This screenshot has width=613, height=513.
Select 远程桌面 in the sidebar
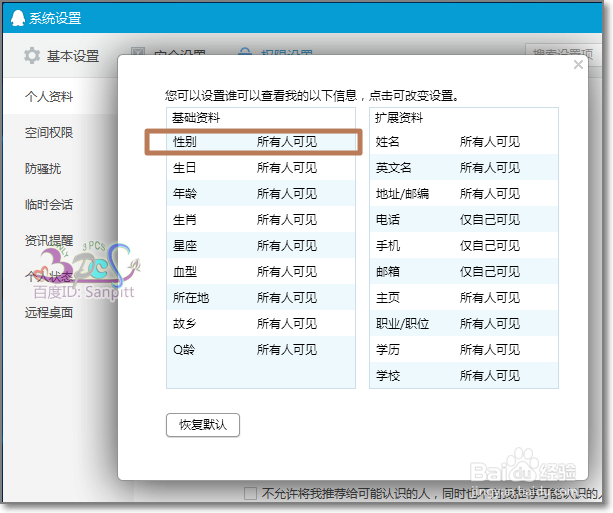pos(49,312)
